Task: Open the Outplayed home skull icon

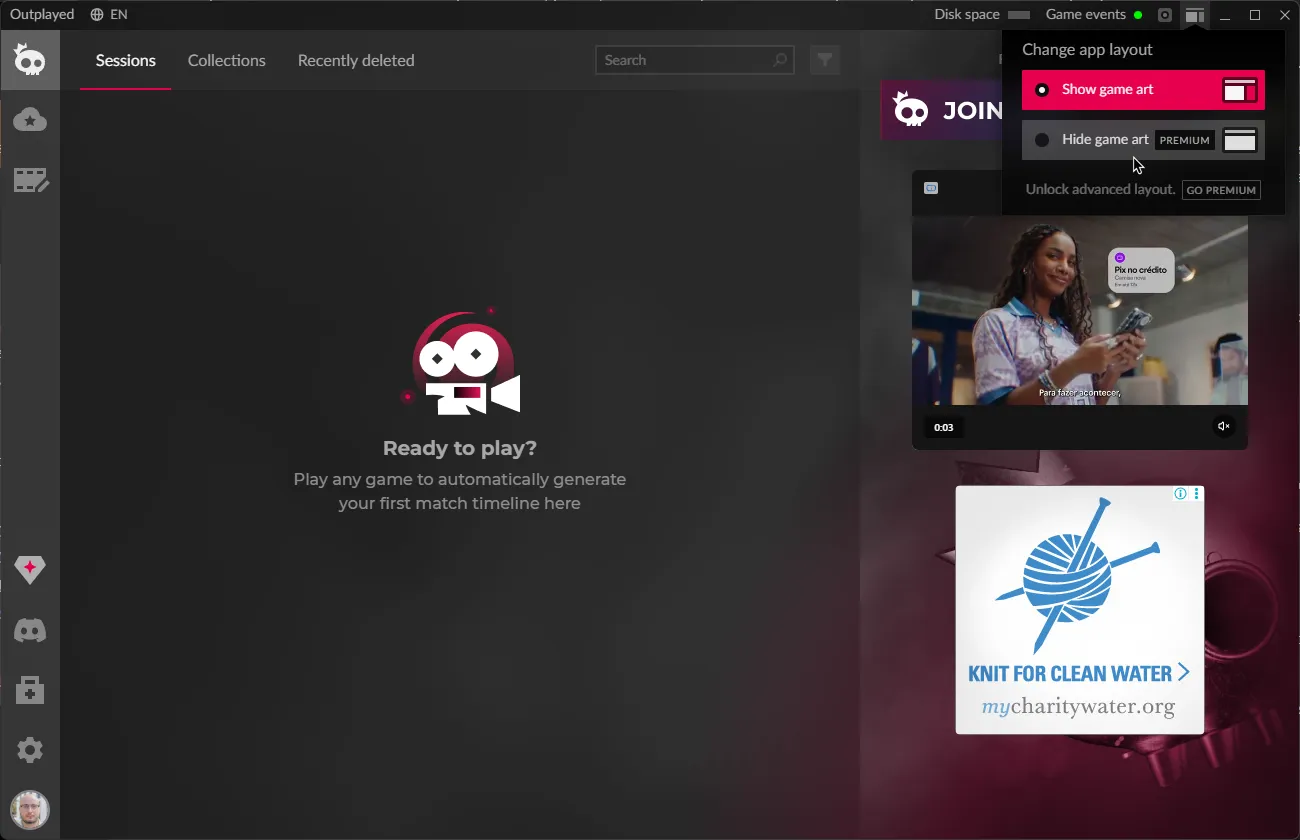Action: [30, 60]
